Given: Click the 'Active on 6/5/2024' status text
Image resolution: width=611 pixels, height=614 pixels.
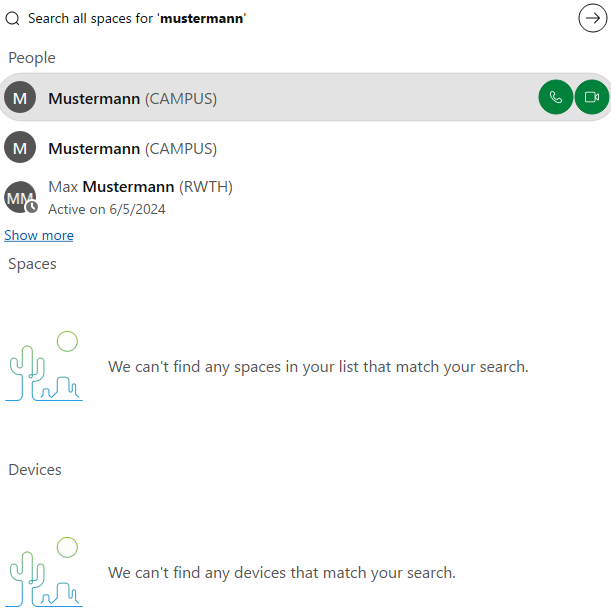Looking at the screenshot, I should click(x=107, y=209).
